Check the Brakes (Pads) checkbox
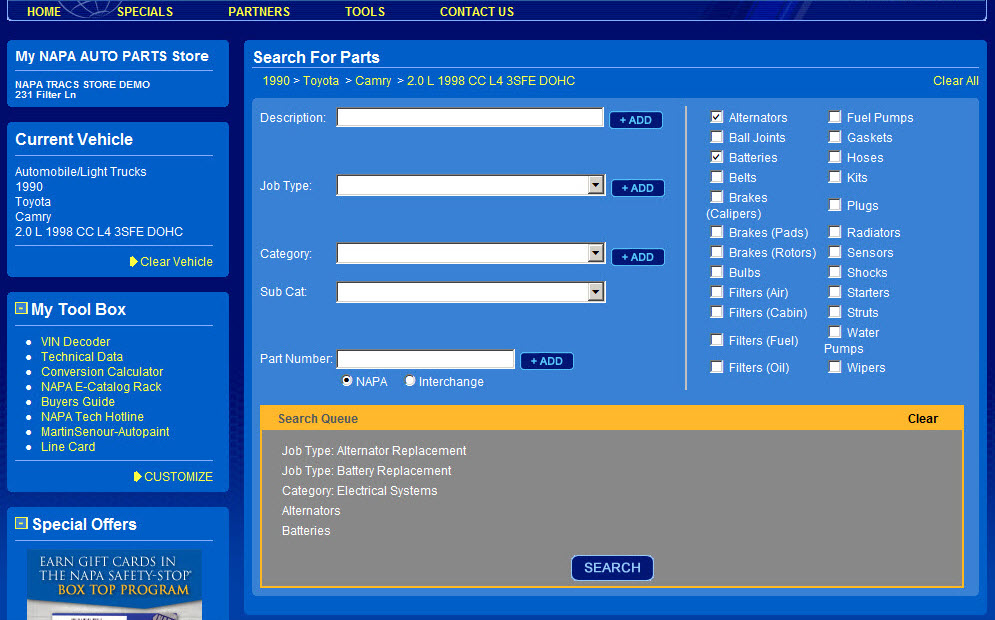Viewport: 995px width, 620px height. (717, 233)
